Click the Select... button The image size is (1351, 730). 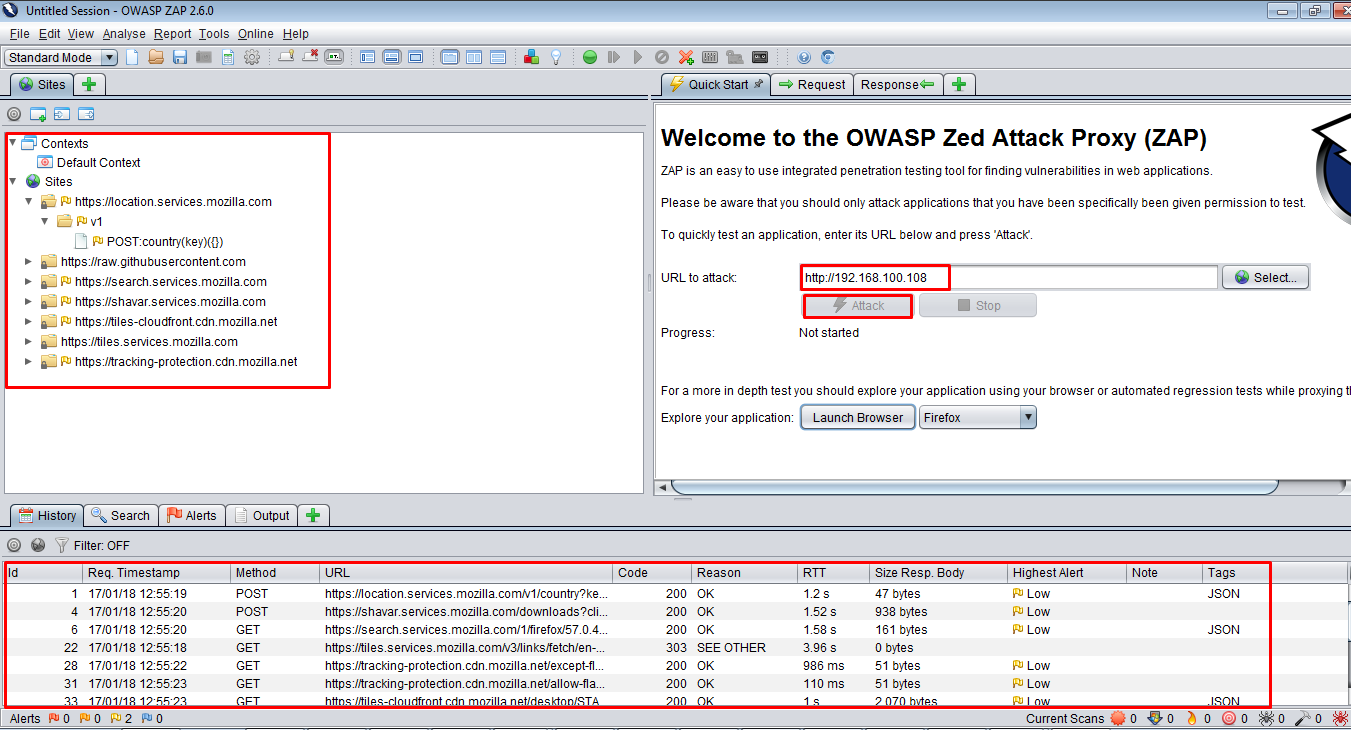click(x=1265, y=277)
